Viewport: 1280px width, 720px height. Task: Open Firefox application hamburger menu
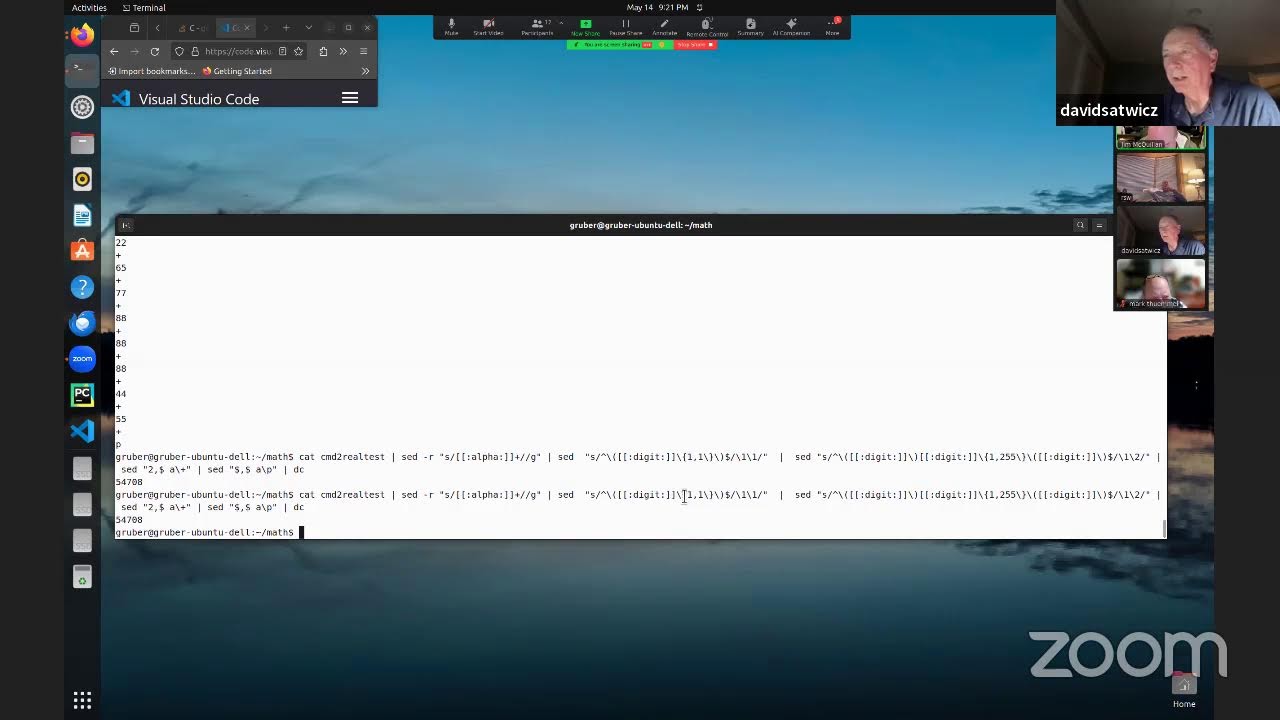pos(363,51)
